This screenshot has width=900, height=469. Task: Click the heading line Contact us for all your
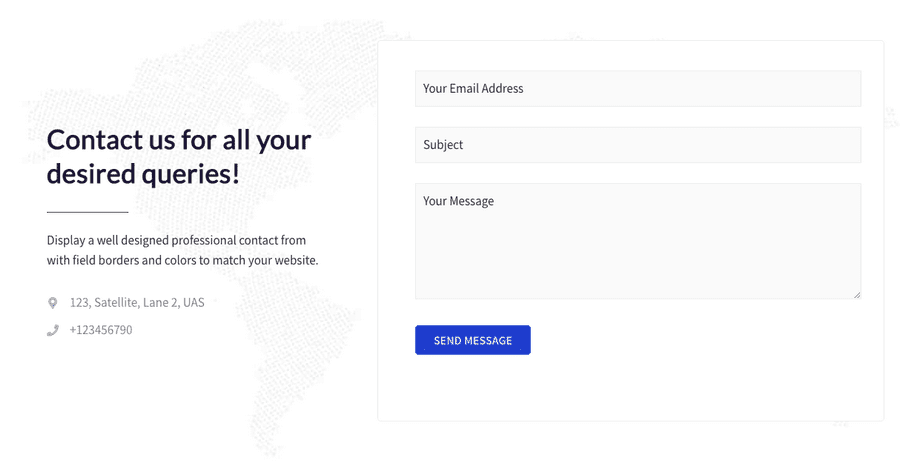(179, 139)
